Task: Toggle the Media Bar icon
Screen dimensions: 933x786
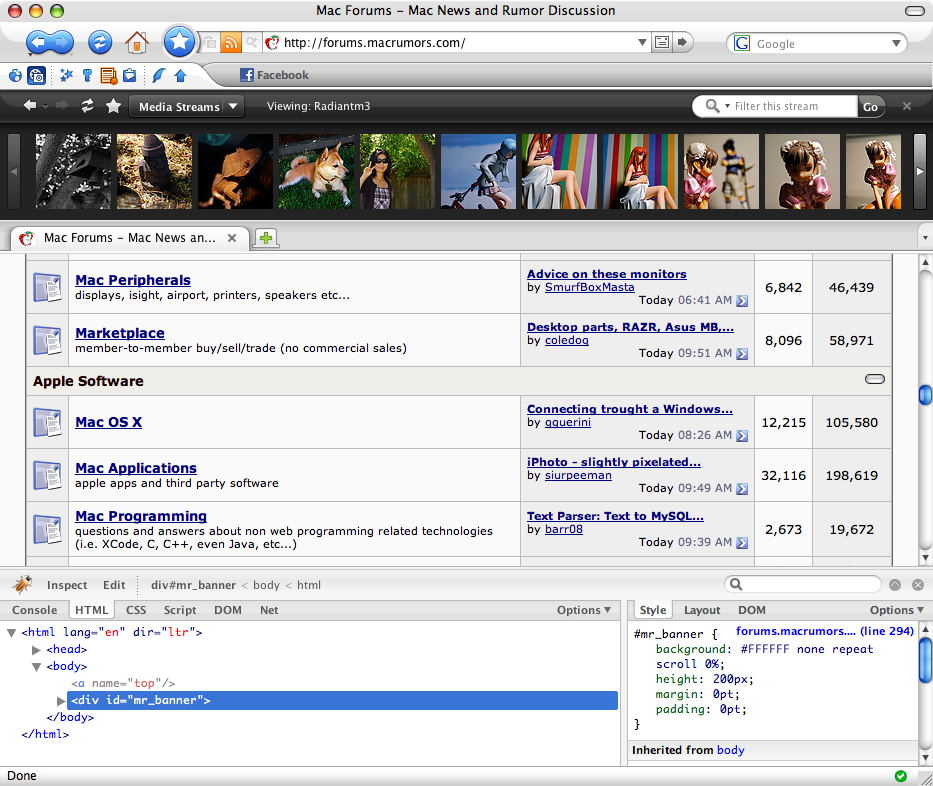Action: [x=36, y=75]
